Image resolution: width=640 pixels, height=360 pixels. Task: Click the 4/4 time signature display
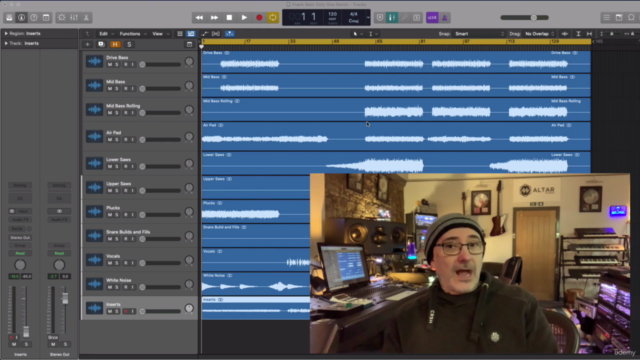click(x=353, y=14)
